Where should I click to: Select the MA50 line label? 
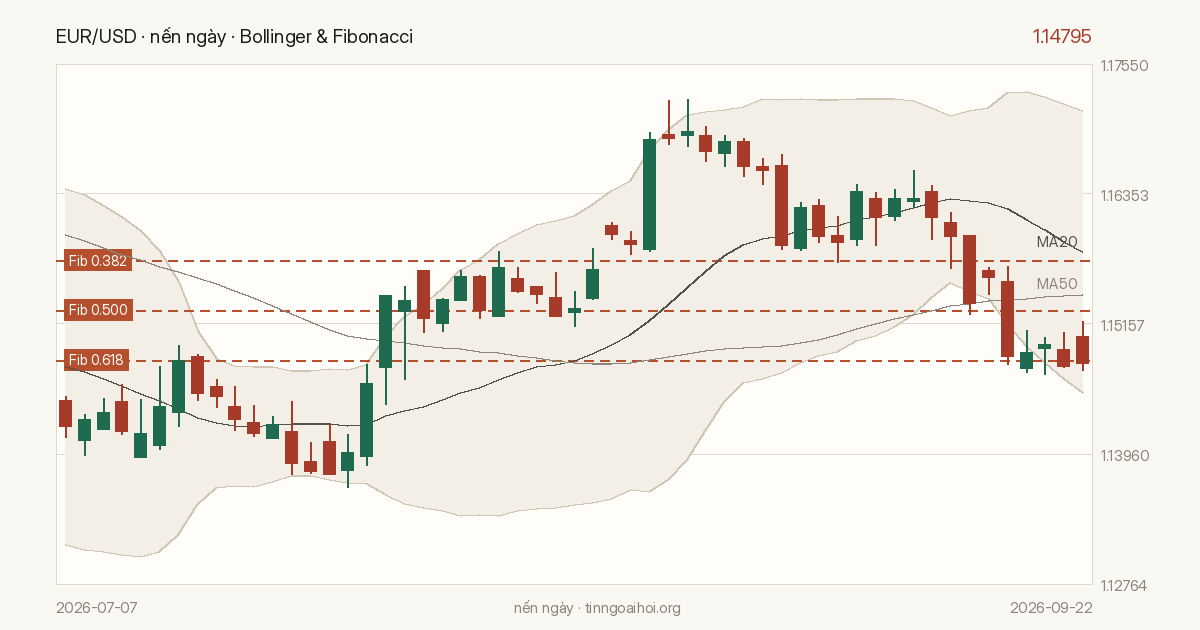(1057, 284)
